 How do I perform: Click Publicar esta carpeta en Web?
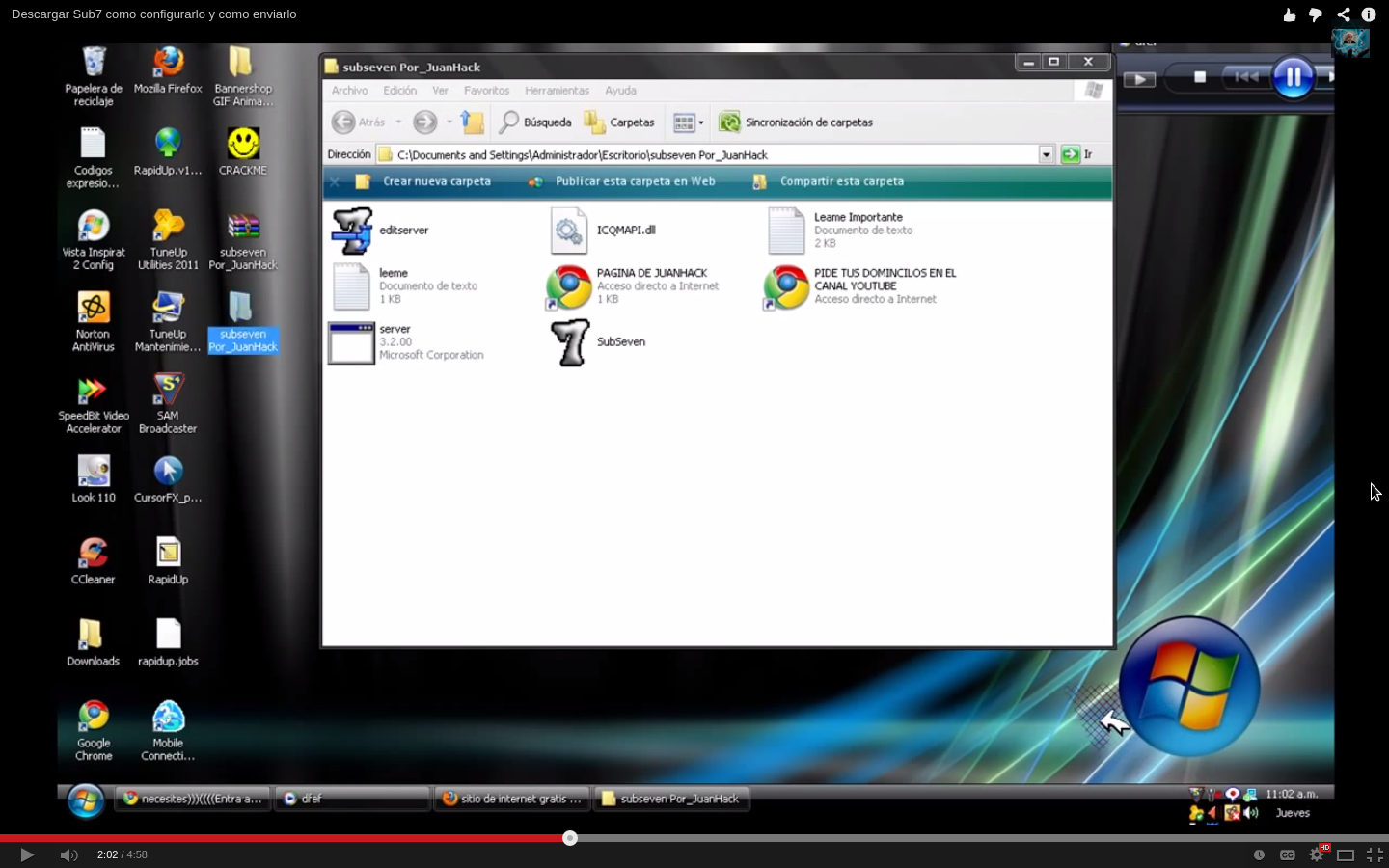622,181
